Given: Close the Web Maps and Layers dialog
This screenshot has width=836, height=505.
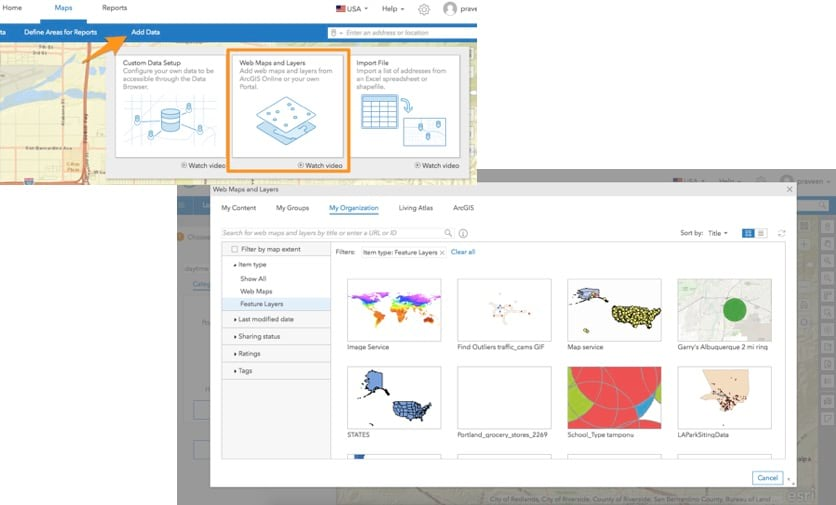Looking at the screenshot, I should tap(790, 189).
